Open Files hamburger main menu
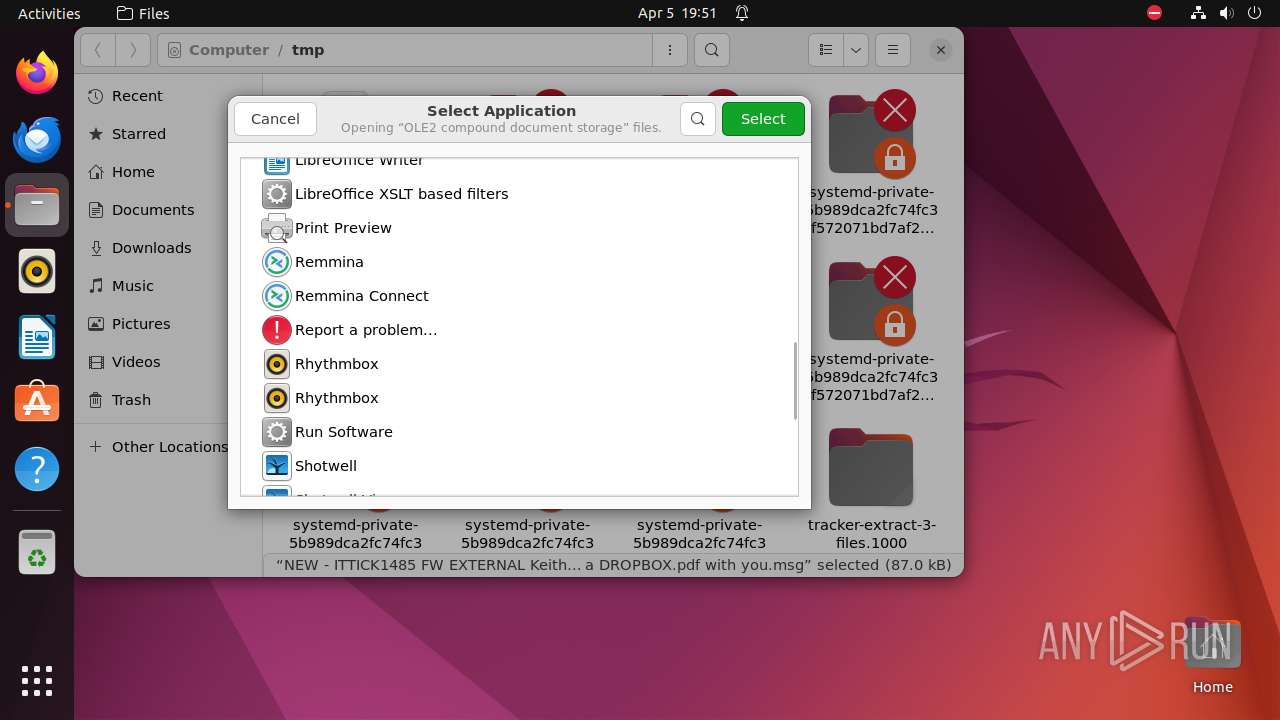 893,50
